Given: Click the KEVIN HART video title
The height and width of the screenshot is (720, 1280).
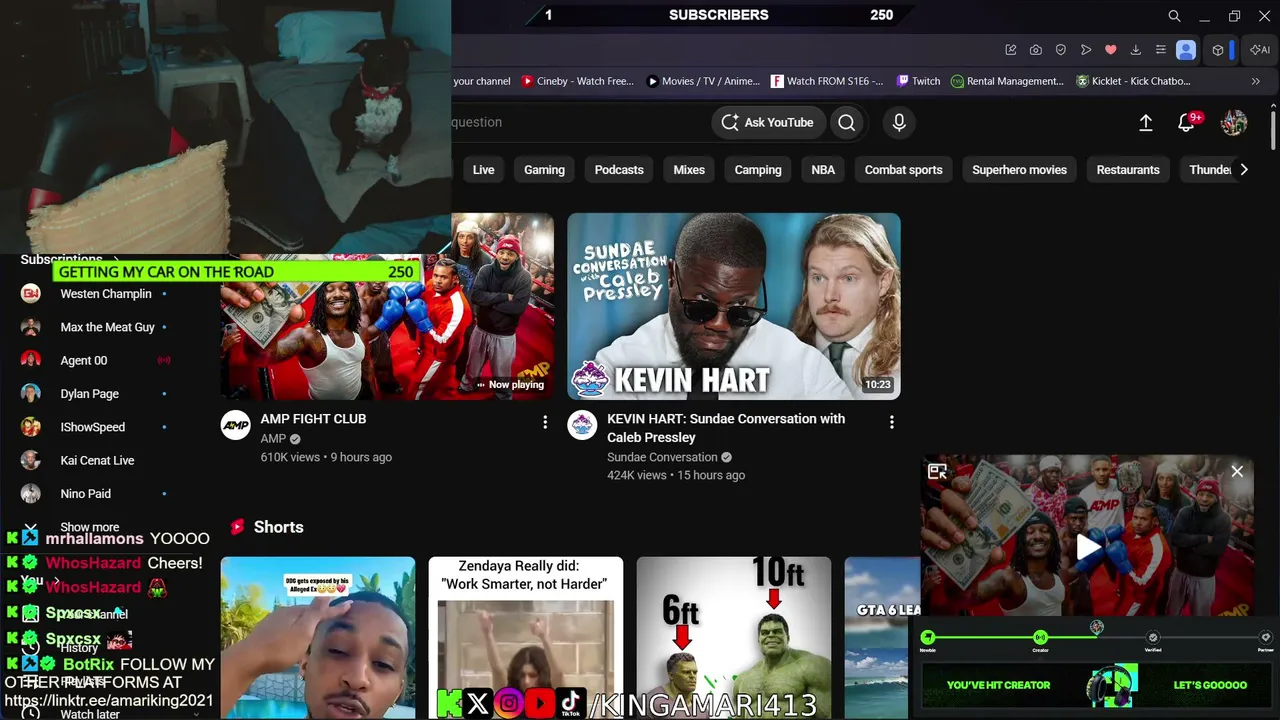Looking at the screenshot, I should (x=726, y=428).
